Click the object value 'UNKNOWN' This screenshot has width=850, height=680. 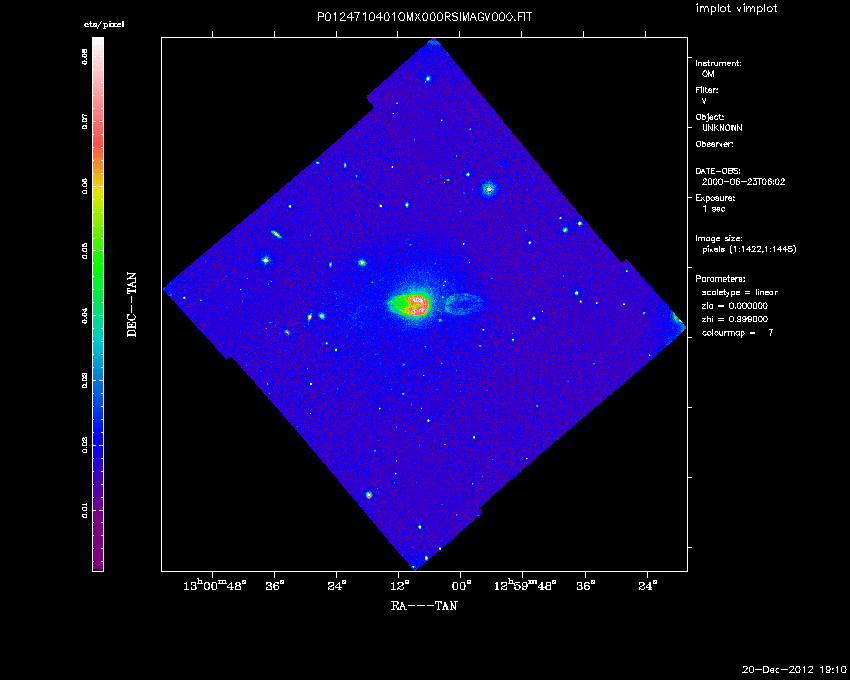tap(722, 128)
